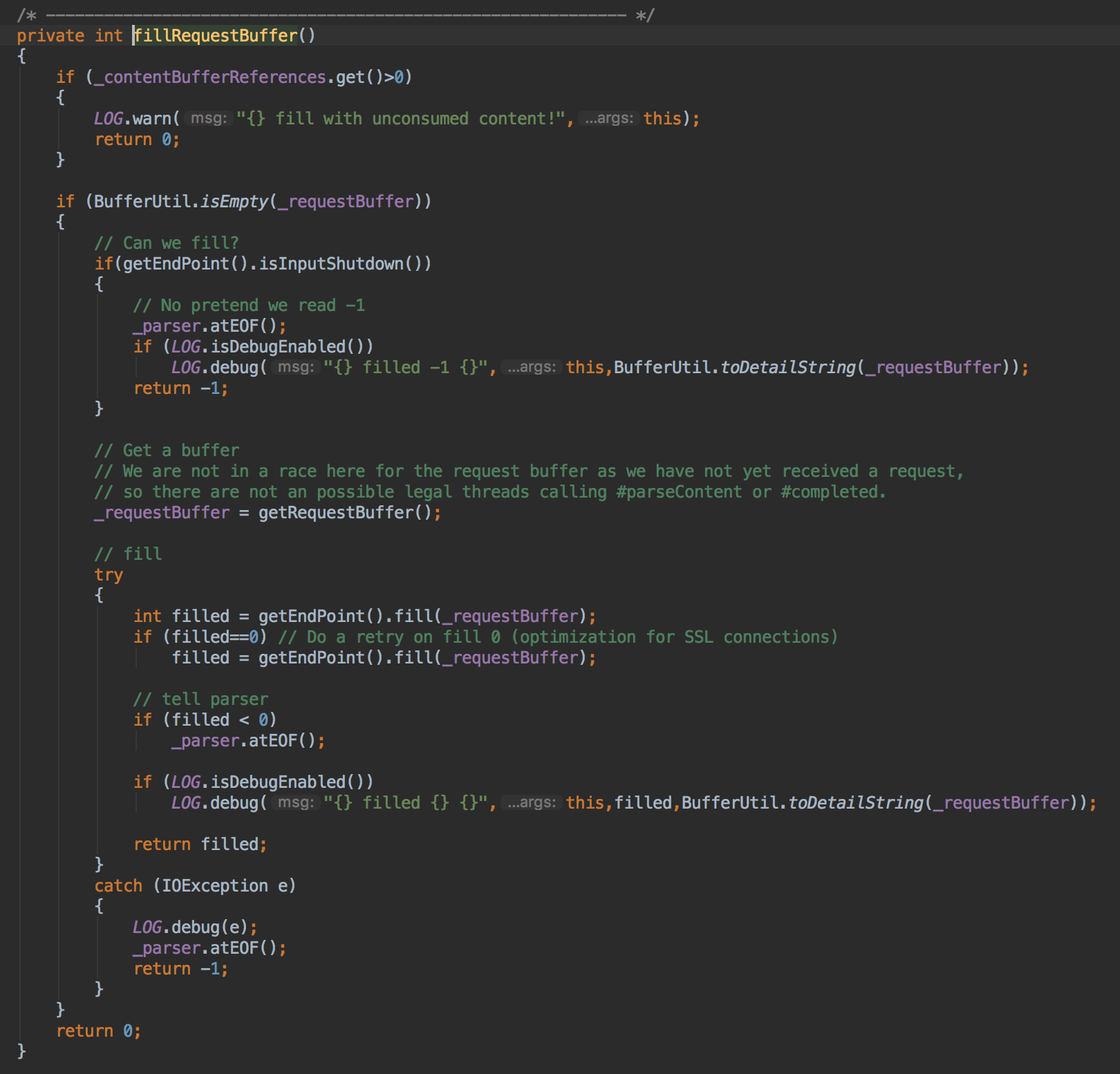This screenshot has height=1074, width=1120.
Task: Click the catch keyword
Action: [x=118, y=885]
